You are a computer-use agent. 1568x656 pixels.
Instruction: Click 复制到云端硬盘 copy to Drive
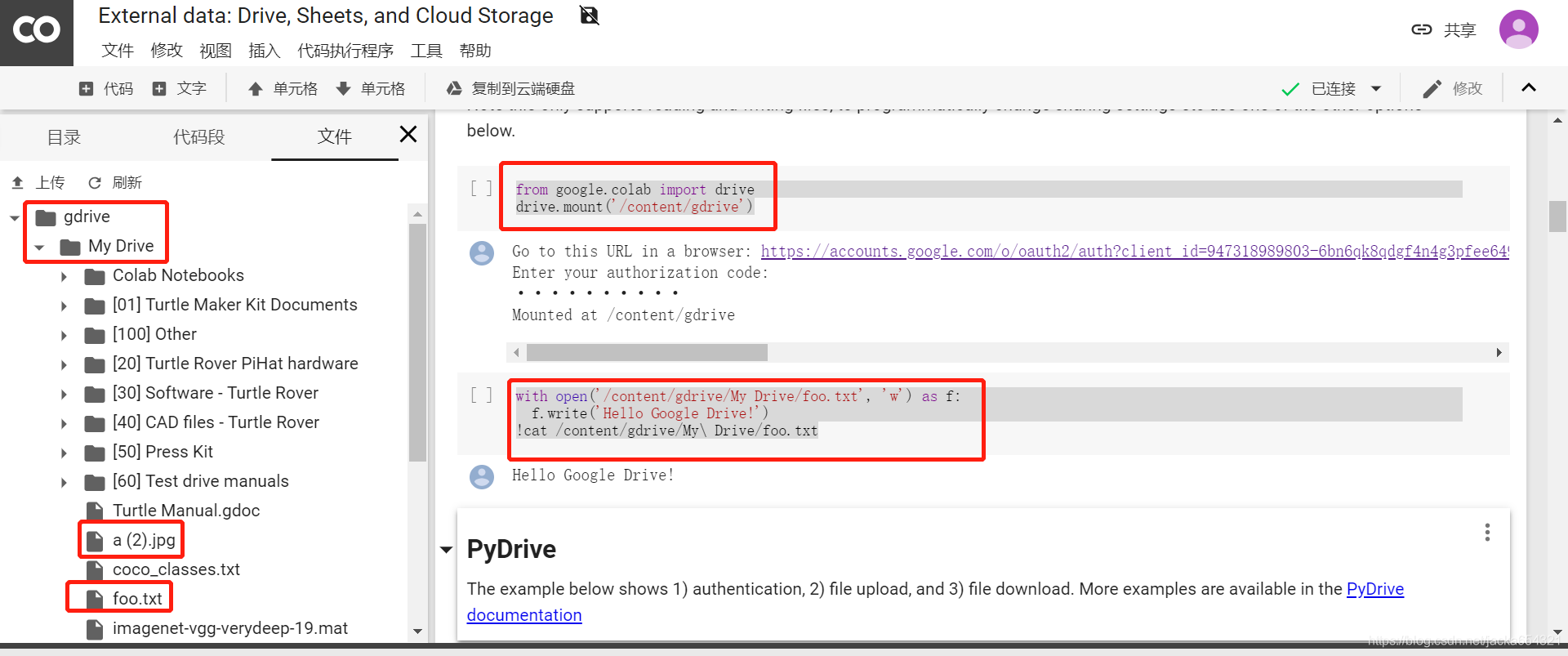[510, 88]
